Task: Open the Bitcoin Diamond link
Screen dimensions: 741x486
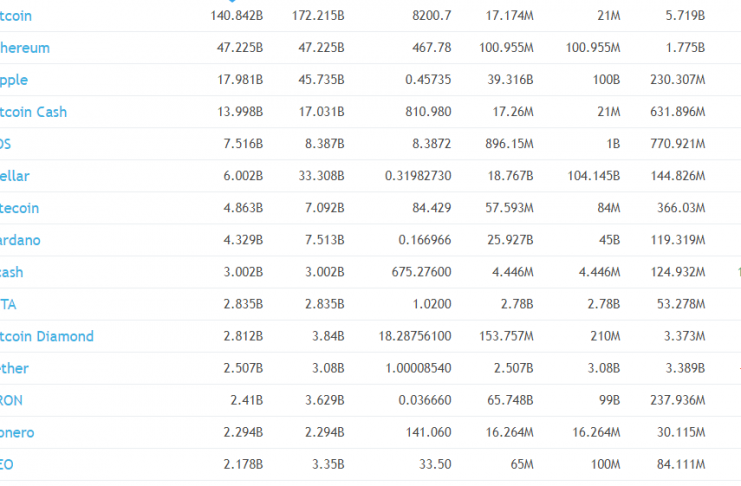Action: click(x=47, y=336)
